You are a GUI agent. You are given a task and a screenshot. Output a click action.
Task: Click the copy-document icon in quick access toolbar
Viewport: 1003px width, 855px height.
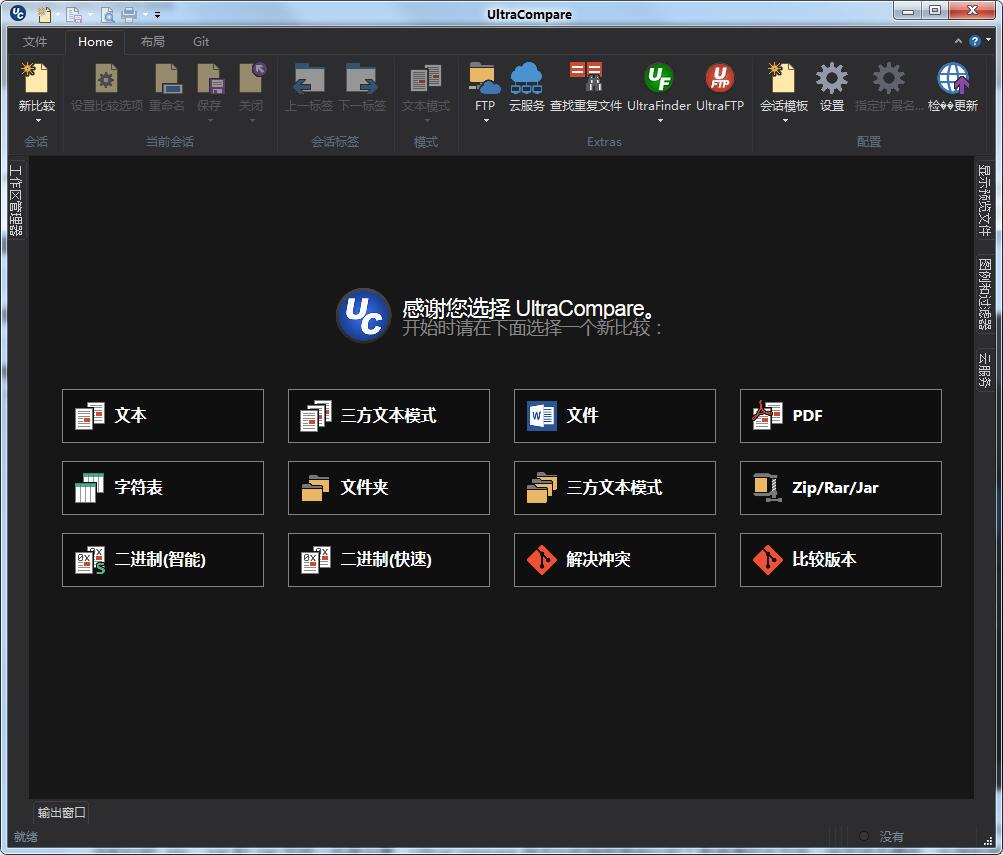(x=74, y=13)
